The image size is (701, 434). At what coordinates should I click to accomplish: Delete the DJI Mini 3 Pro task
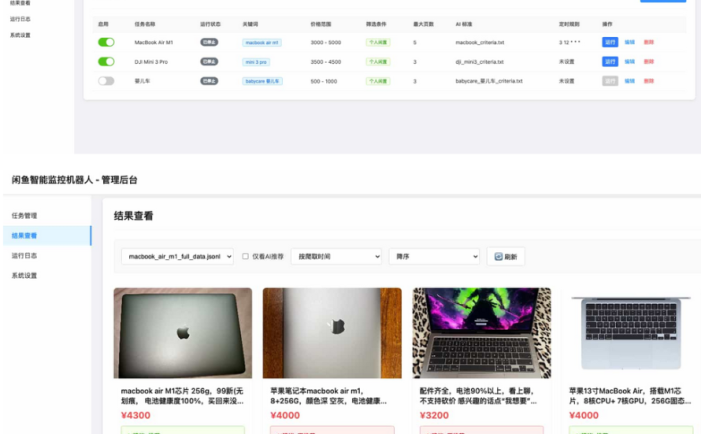tap(649, 62)
